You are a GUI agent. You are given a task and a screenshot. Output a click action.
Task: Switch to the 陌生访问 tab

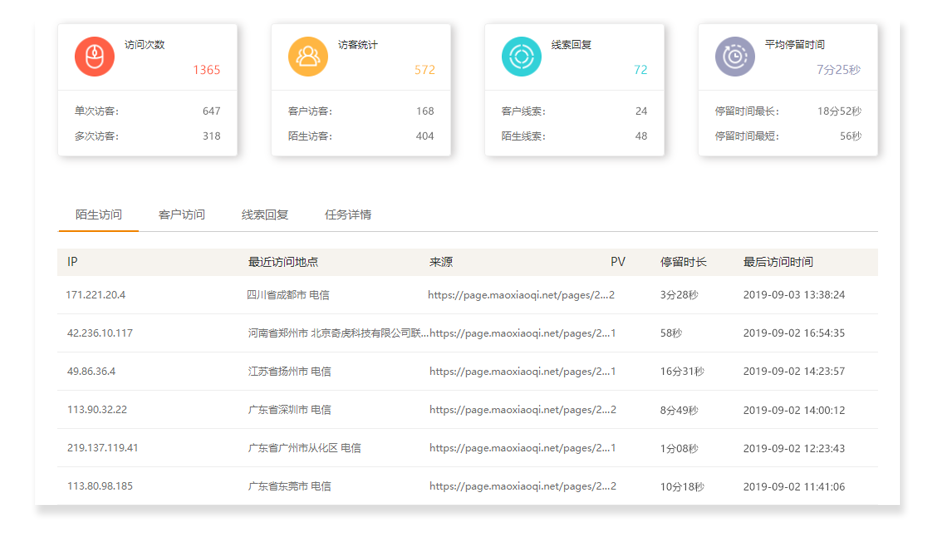click(99, 214)
